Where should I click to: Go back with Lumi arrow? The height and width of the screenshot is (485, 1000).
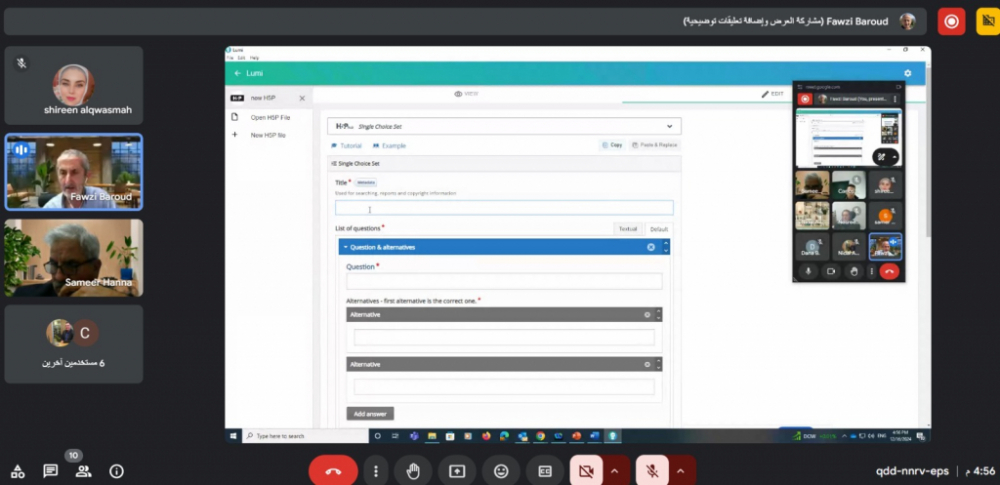point(237,73)
